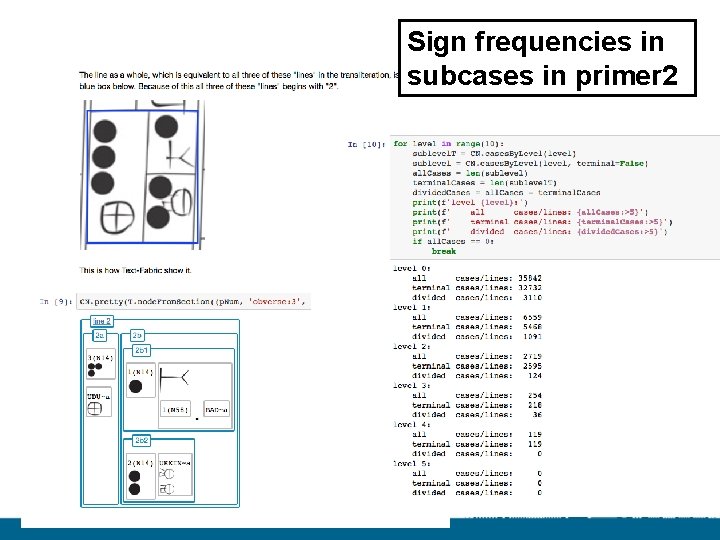Click the tablet line drawing with blue box
Viewport: 720px width, 540px height.
142,175
